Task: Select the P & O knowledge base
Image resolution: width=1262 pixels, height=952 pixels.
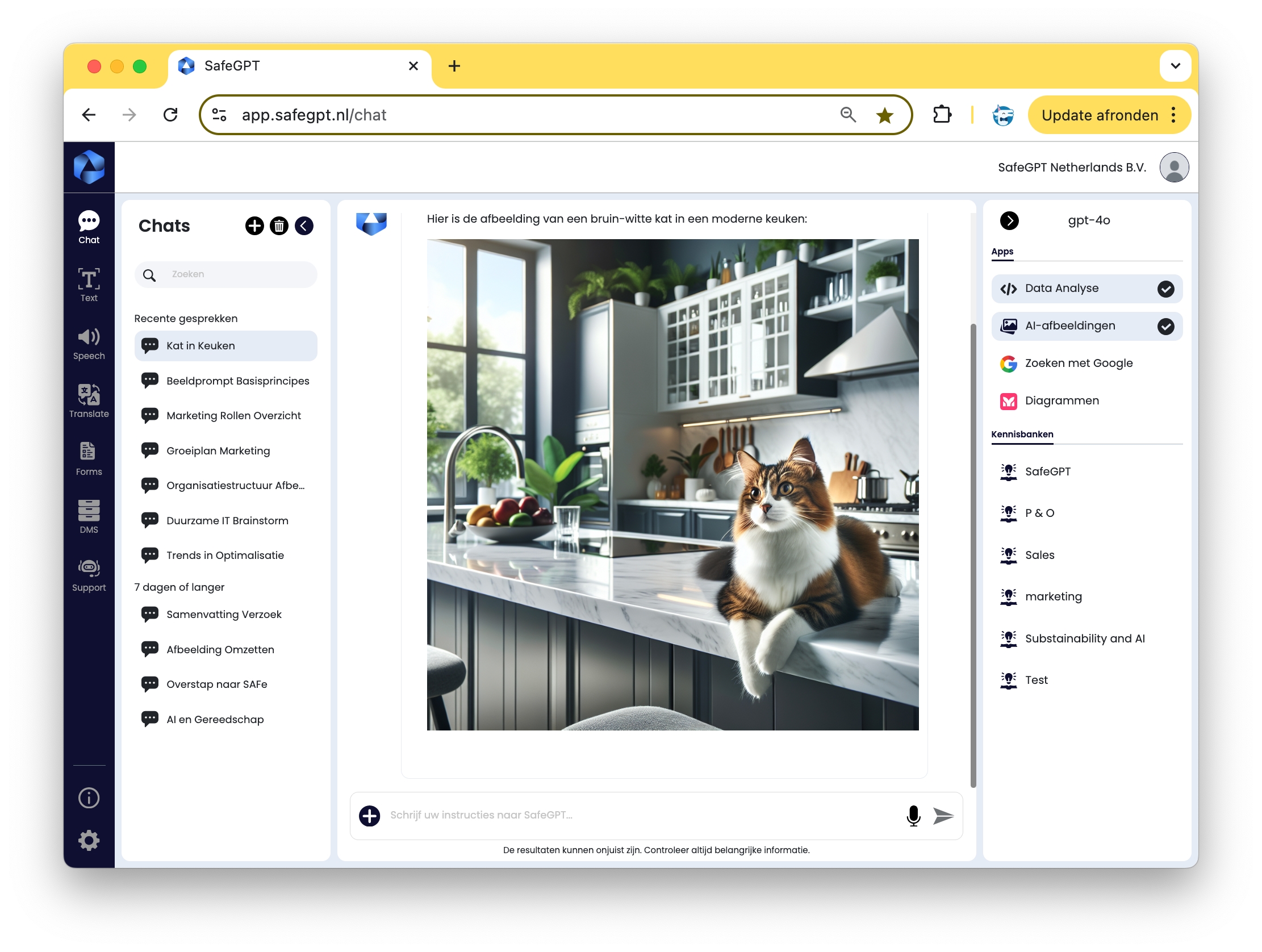Action: point(1087,513)
